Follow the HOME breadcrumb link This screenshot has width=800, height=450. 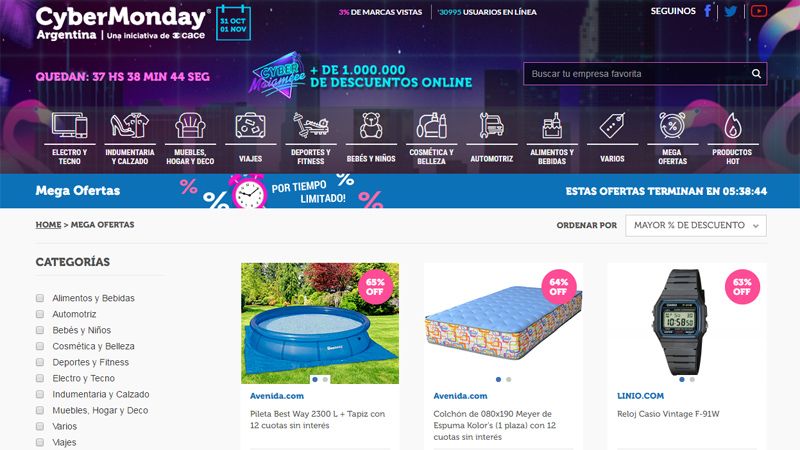[x=48, y=224]
